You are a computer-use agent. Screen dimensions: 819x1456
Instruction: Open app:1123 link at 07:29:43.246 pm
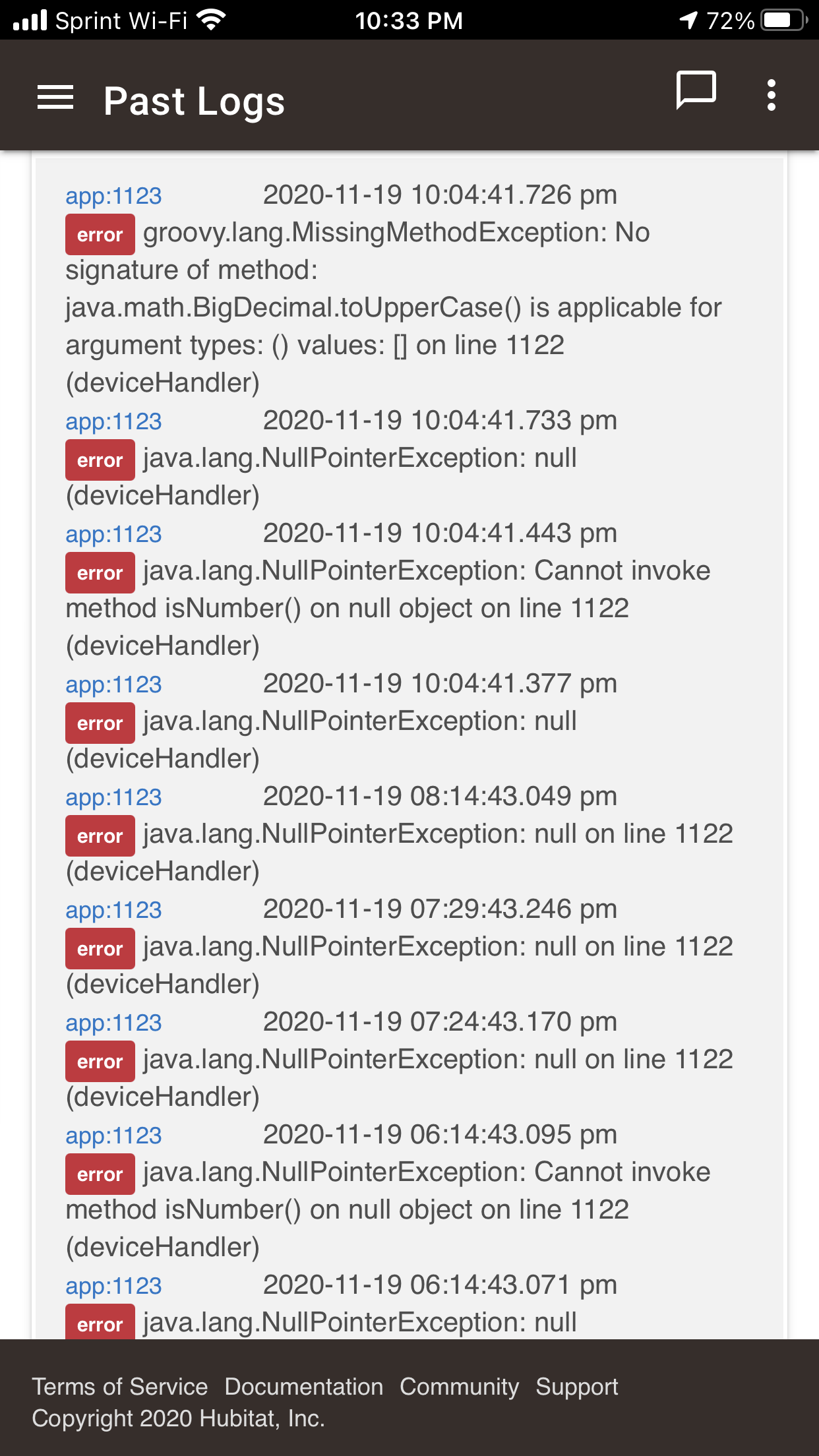click(113, 910)
